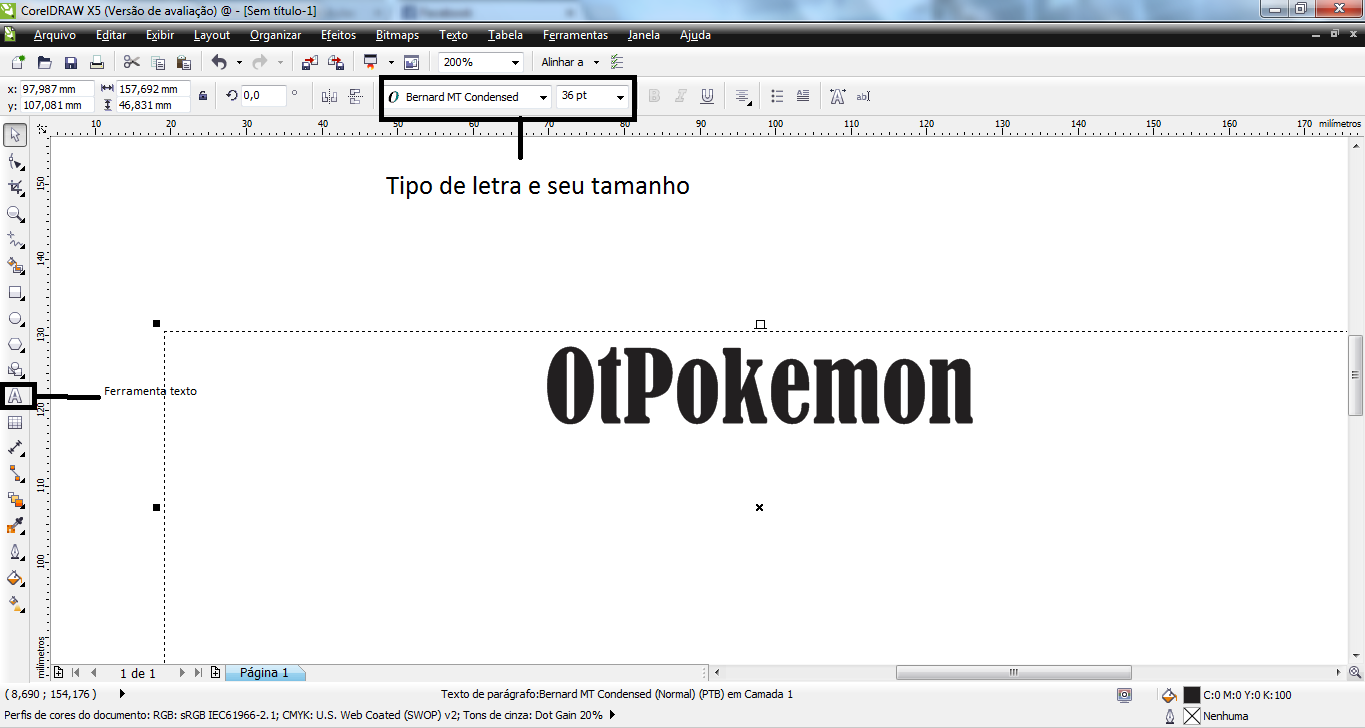This screenshot has height=728, width=1365.
Task: Copy the selection
Action: 157,62
